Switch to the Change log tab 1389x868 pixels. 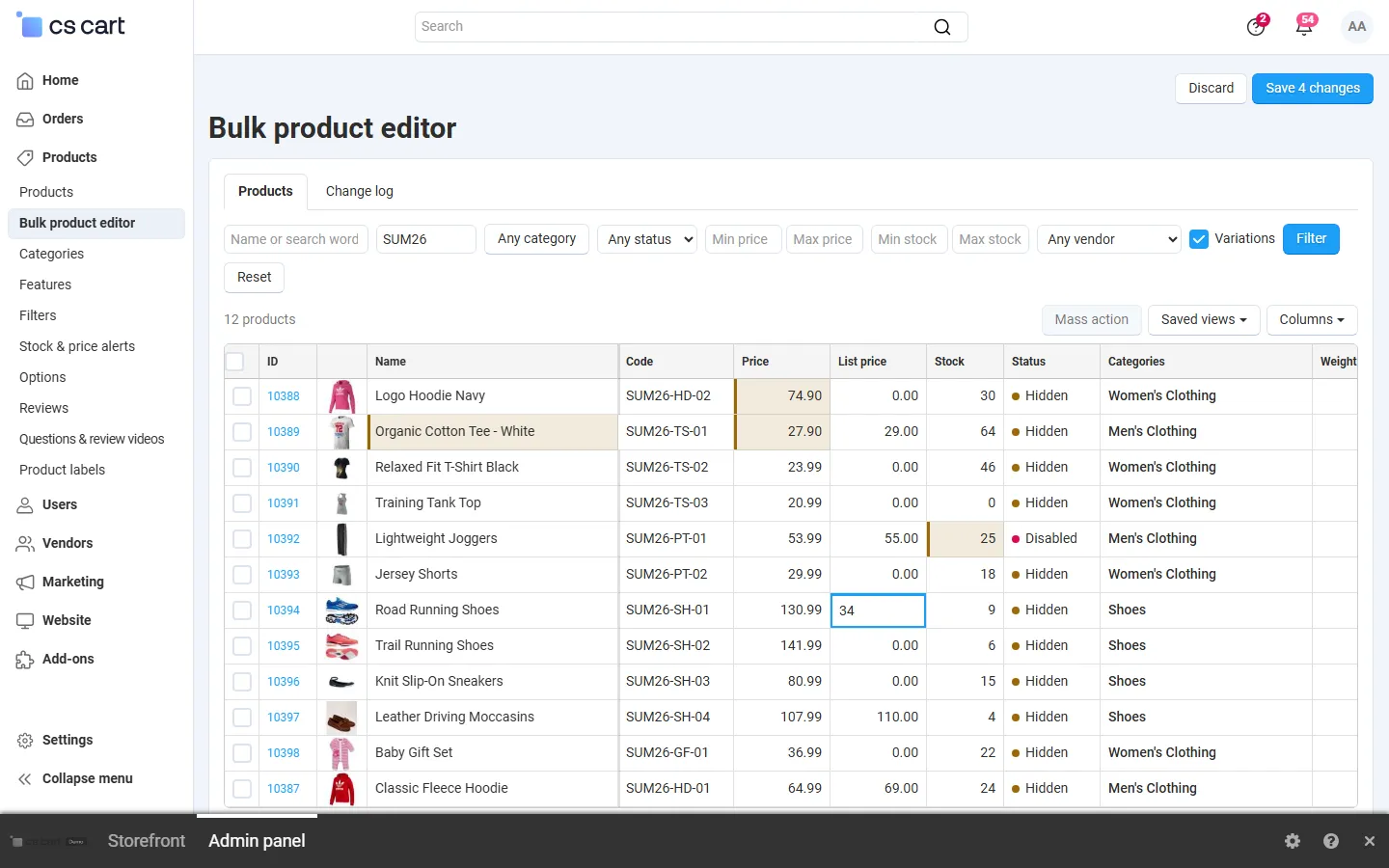[360, 192]
